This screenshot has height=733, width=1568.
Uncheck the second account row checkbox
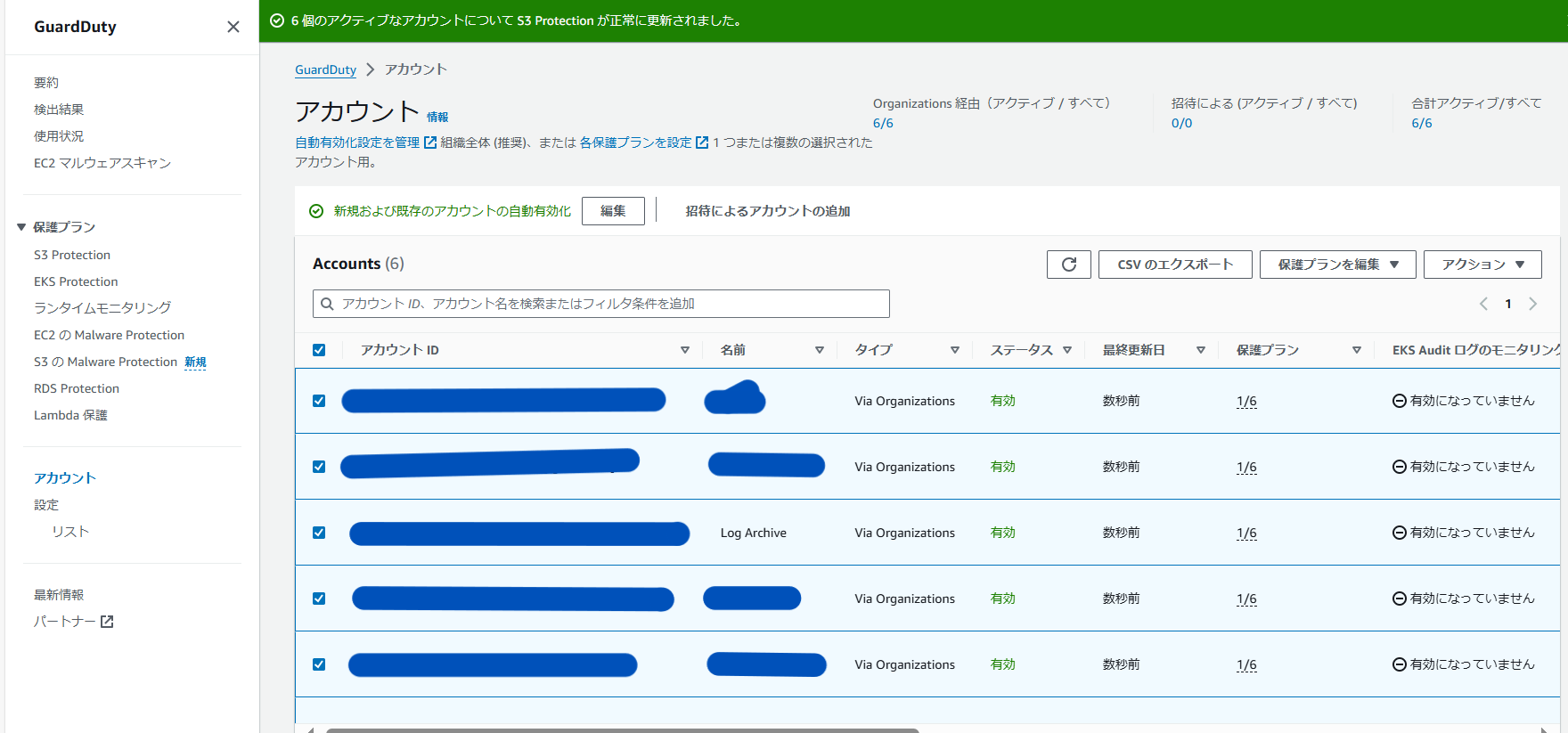pos(319,467)
